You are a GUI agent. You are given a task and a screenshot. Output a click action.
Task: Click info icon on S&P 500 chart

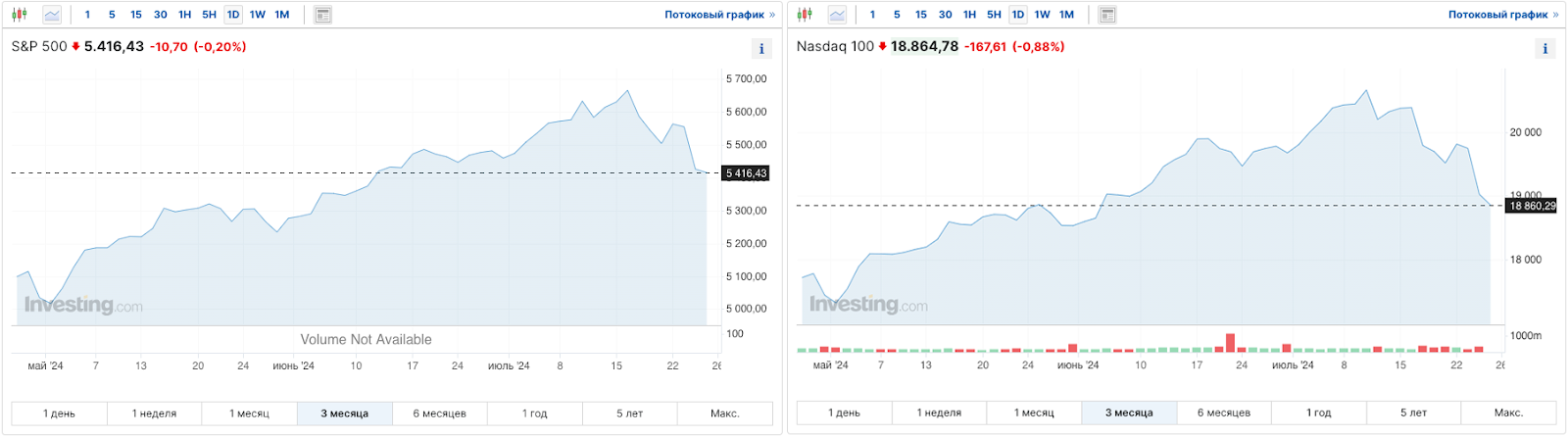point(761,48)
